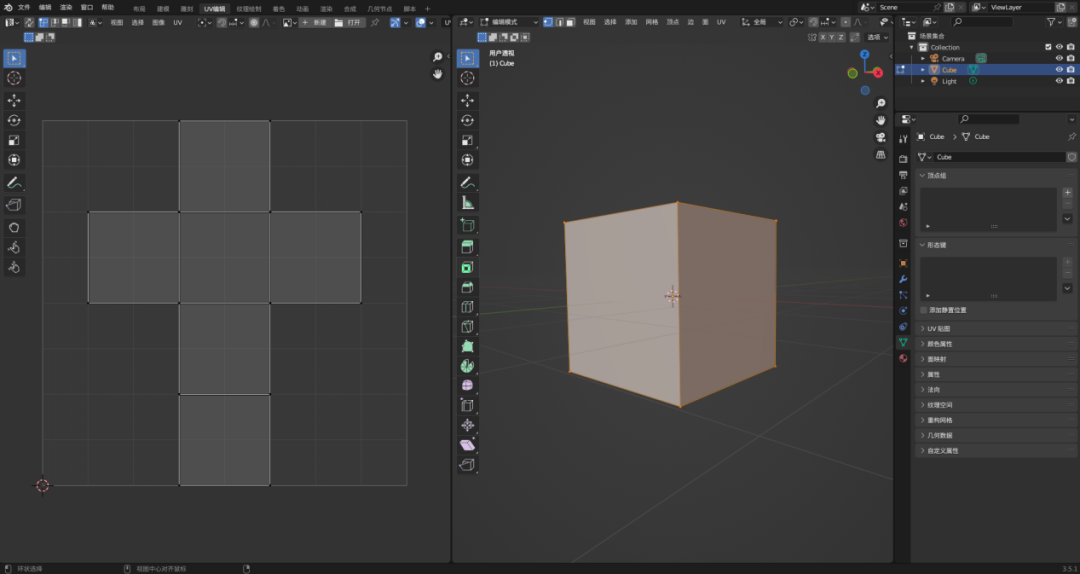Click the 新建 image button
1080x574 pixels.
[314, 22]
